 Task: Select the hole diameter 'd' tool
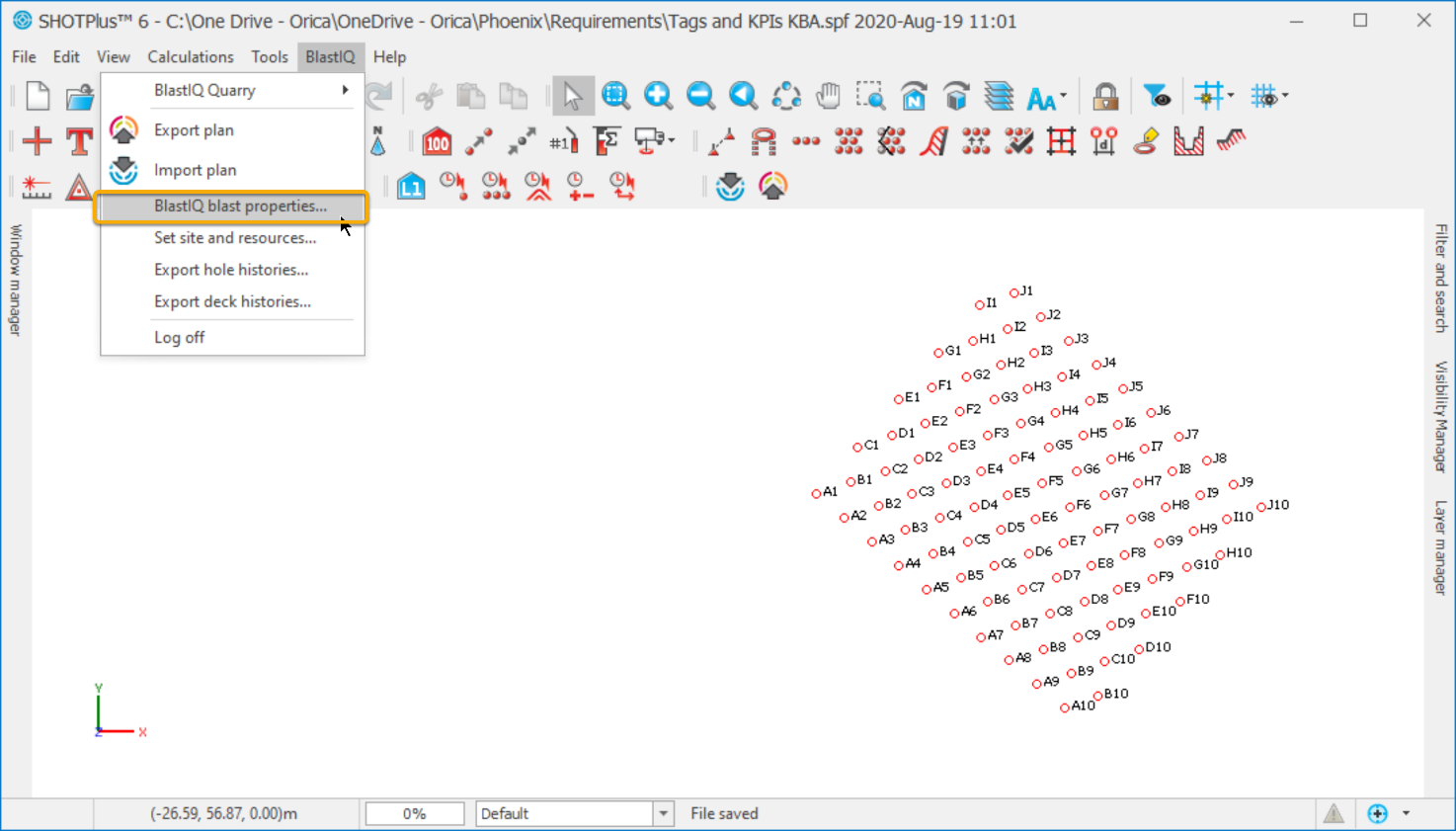pos(1103,141)
